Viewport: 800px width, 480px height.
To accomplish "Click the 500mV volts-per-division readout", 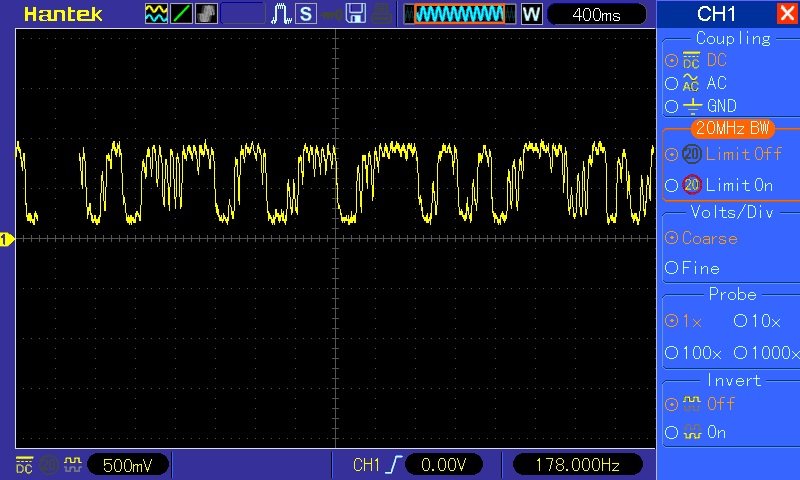I will [x=128, y=465].
